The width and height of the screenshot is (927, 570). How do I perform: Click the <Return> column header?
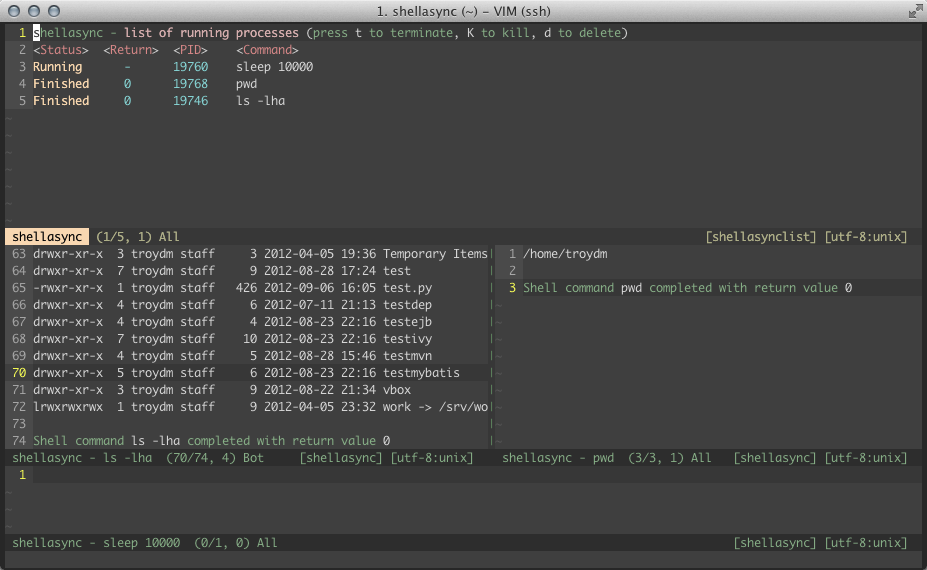(131, 50)
